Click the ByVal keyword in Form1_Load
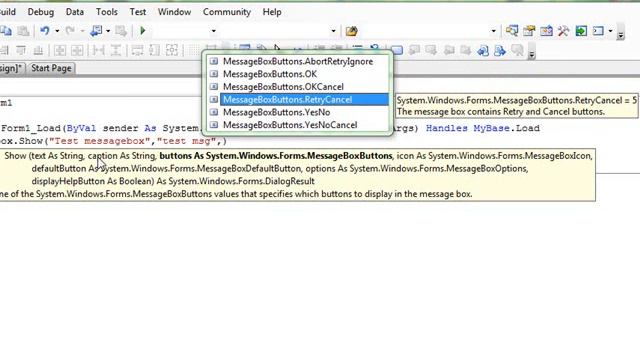The image size is (640, 360). tap(81, 128)
